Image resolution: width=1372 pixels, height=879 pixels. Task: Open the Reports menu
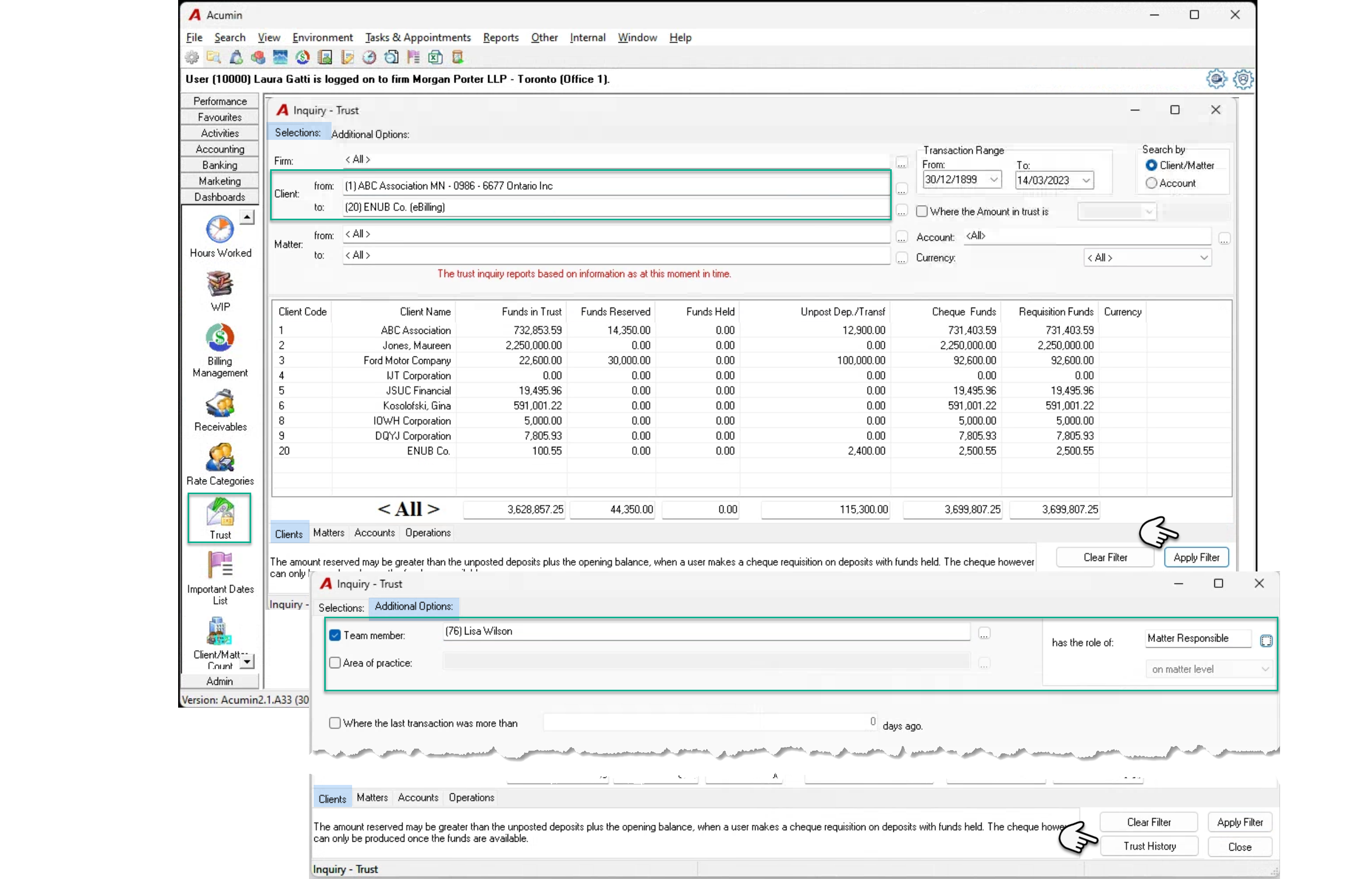tap(500, 38)
